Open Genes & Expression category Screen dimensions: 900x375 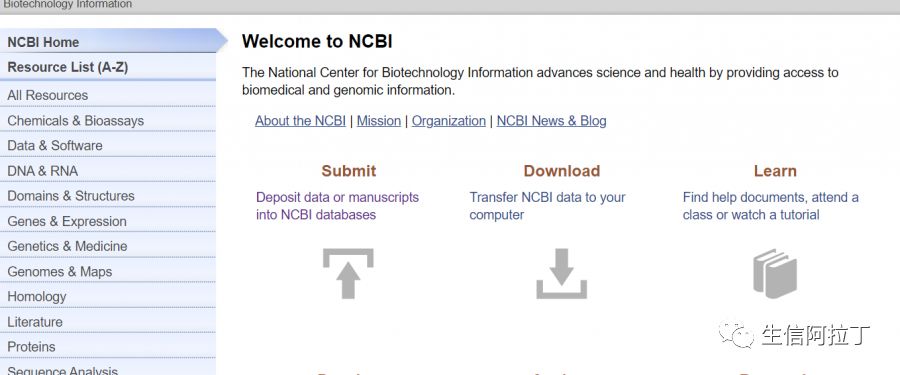(108, 221)
